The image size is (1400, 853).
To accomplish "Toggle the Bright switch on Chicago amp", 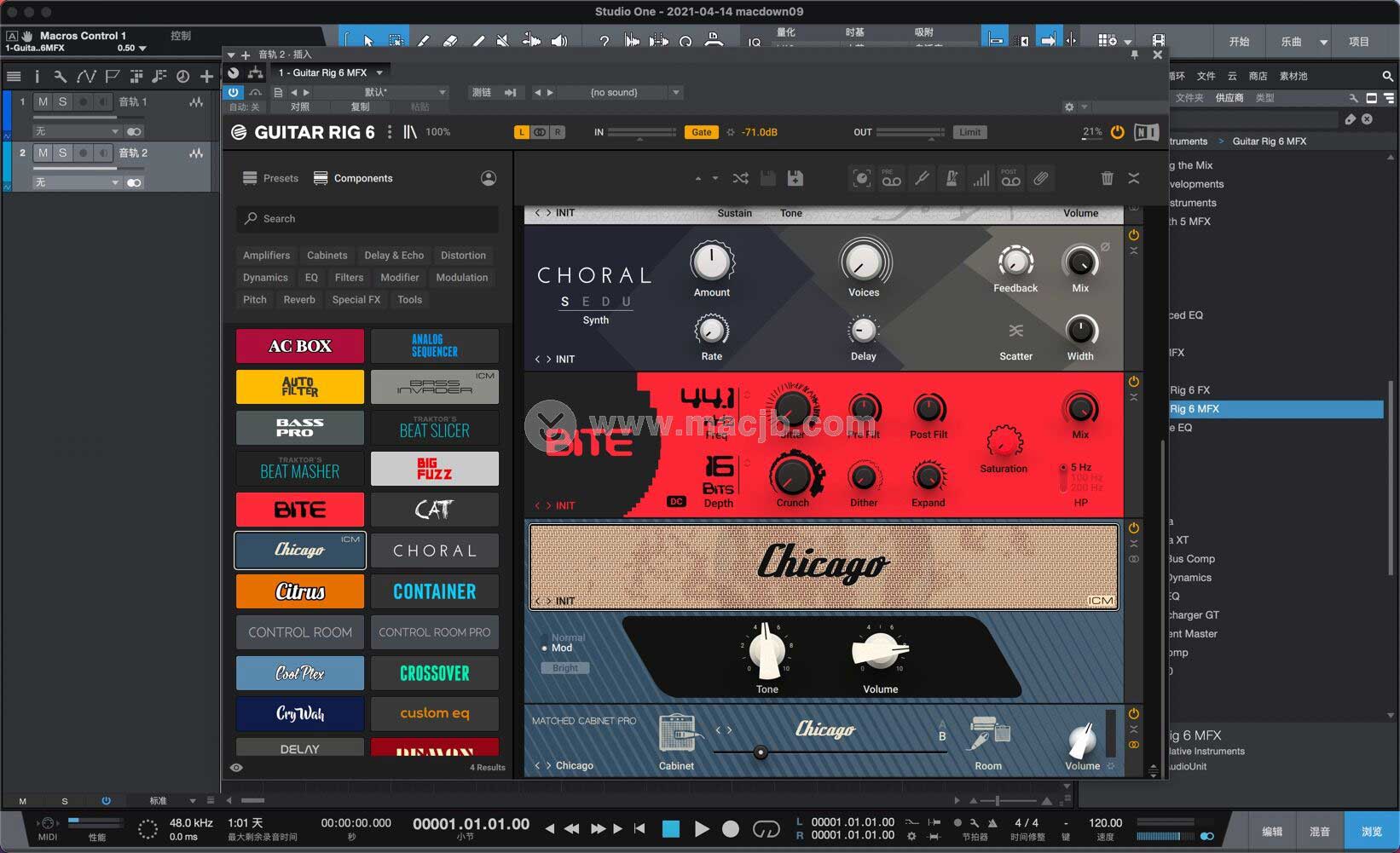I will click(x=564, y=668).
